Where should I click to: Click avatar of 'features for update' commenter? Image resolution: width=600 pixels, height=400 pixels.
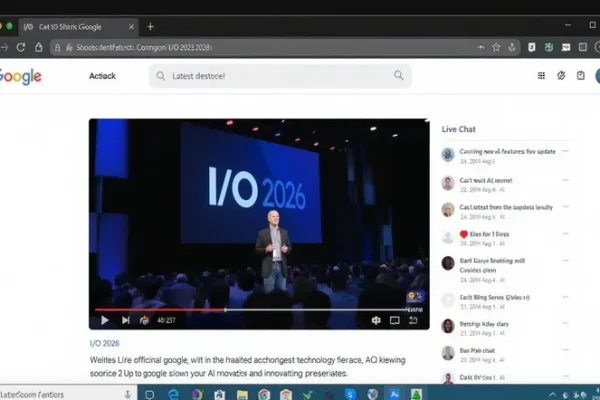448,155
